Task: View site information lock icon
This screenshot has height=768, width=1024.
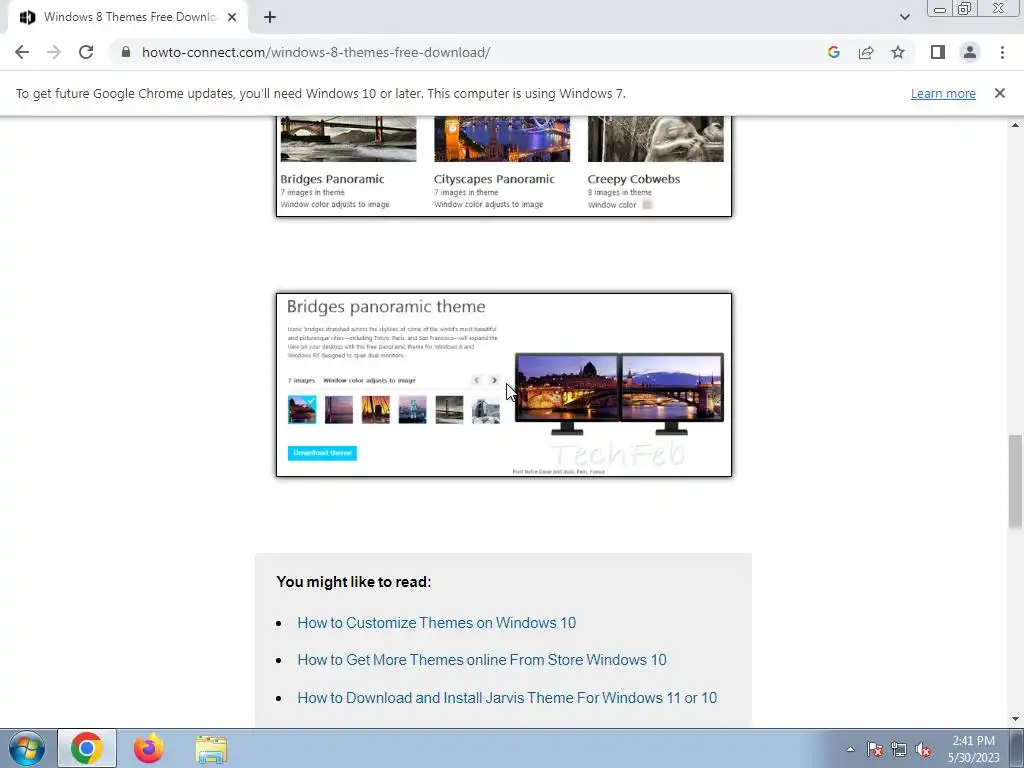Action: pos(126,52)
